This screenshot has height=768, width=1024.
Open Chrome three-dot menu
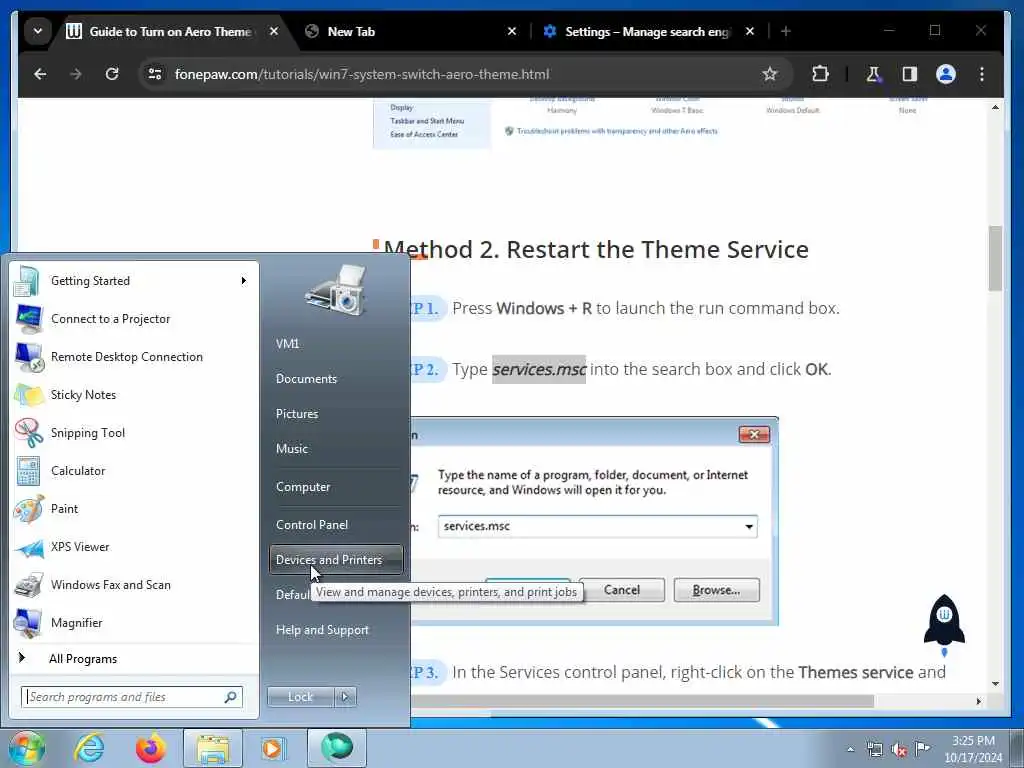tap(982, 74)
